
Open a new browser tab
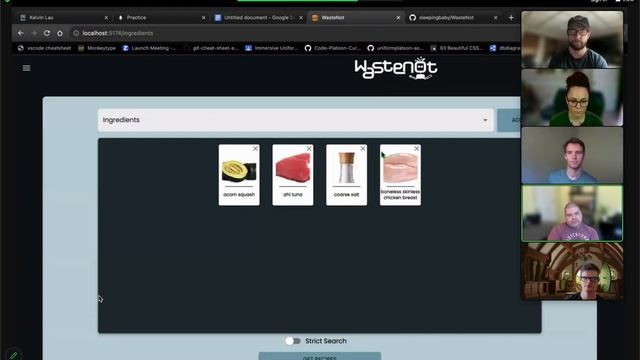(511, 18)
